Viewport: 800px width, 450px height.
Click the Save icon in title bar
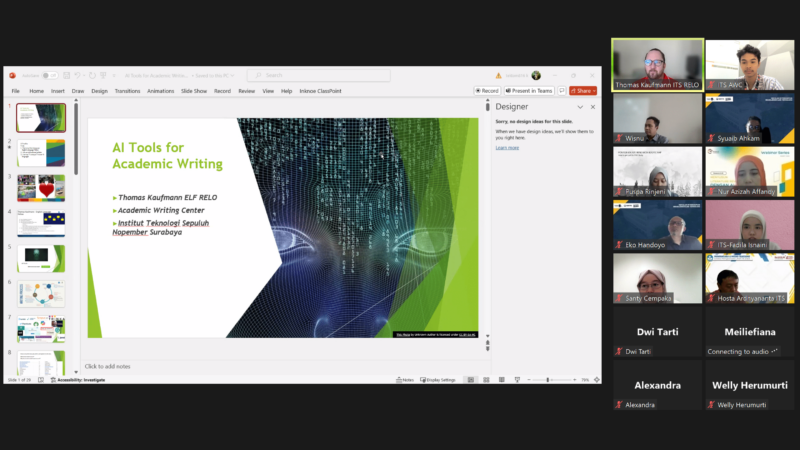(66, 75)
